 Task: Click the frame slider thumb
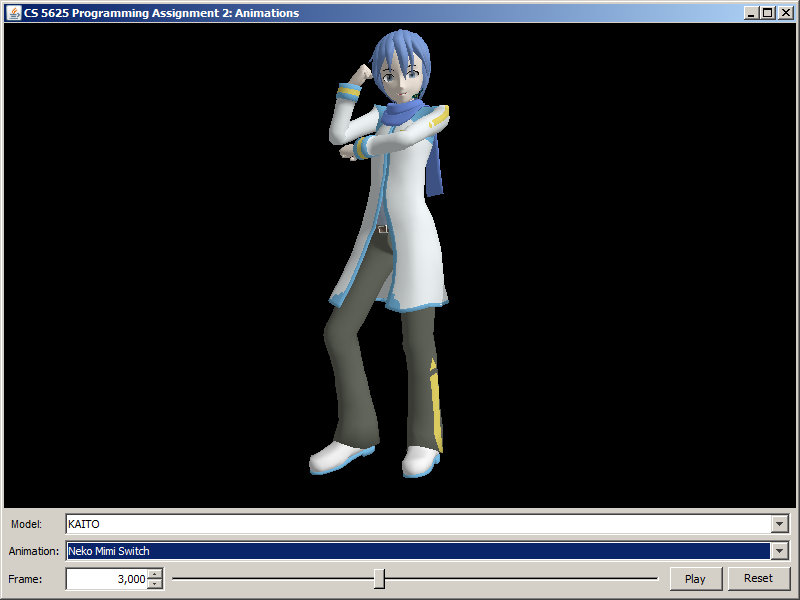point(379,579)
